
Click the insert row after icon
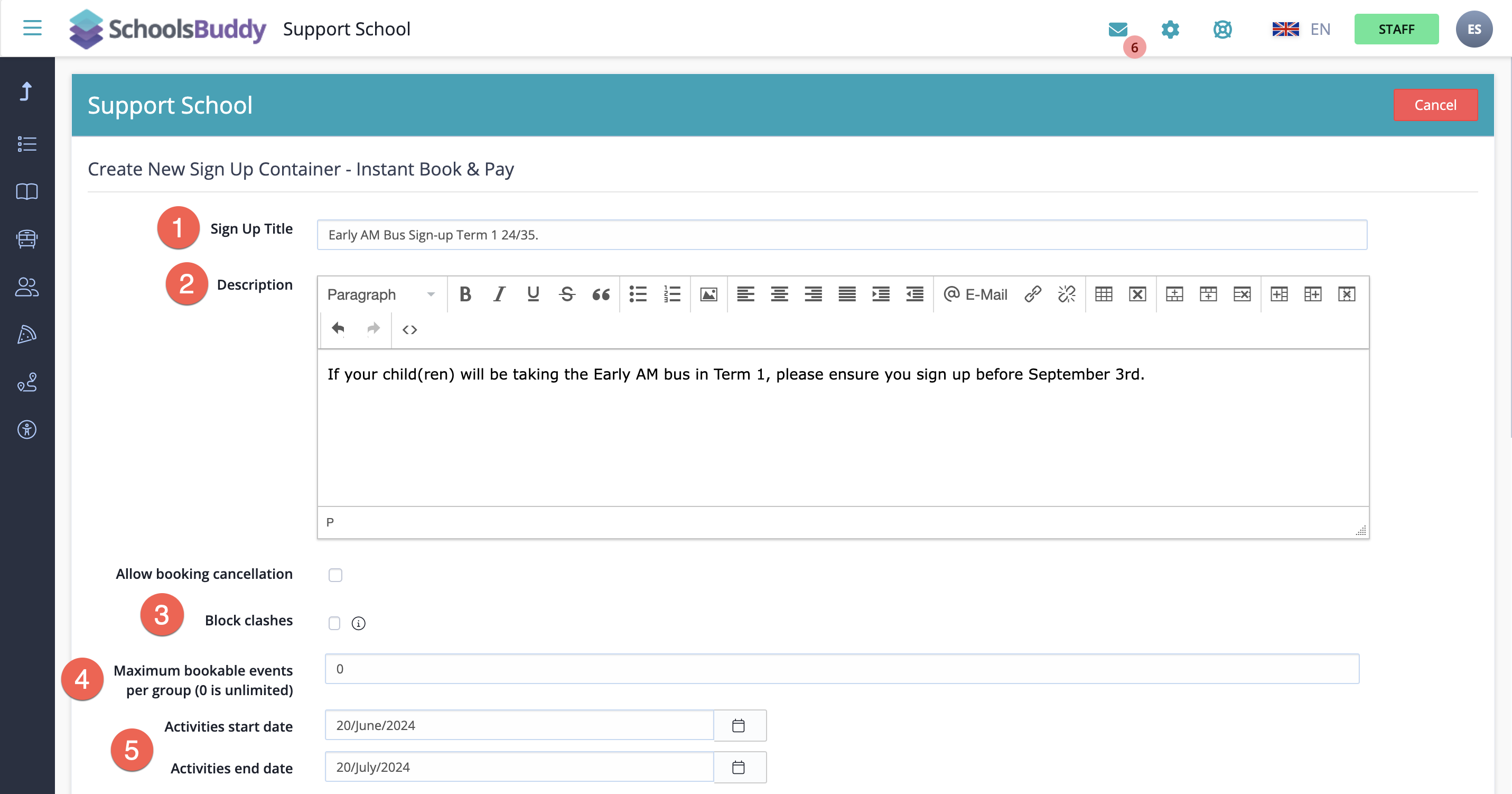[1208, 295]
